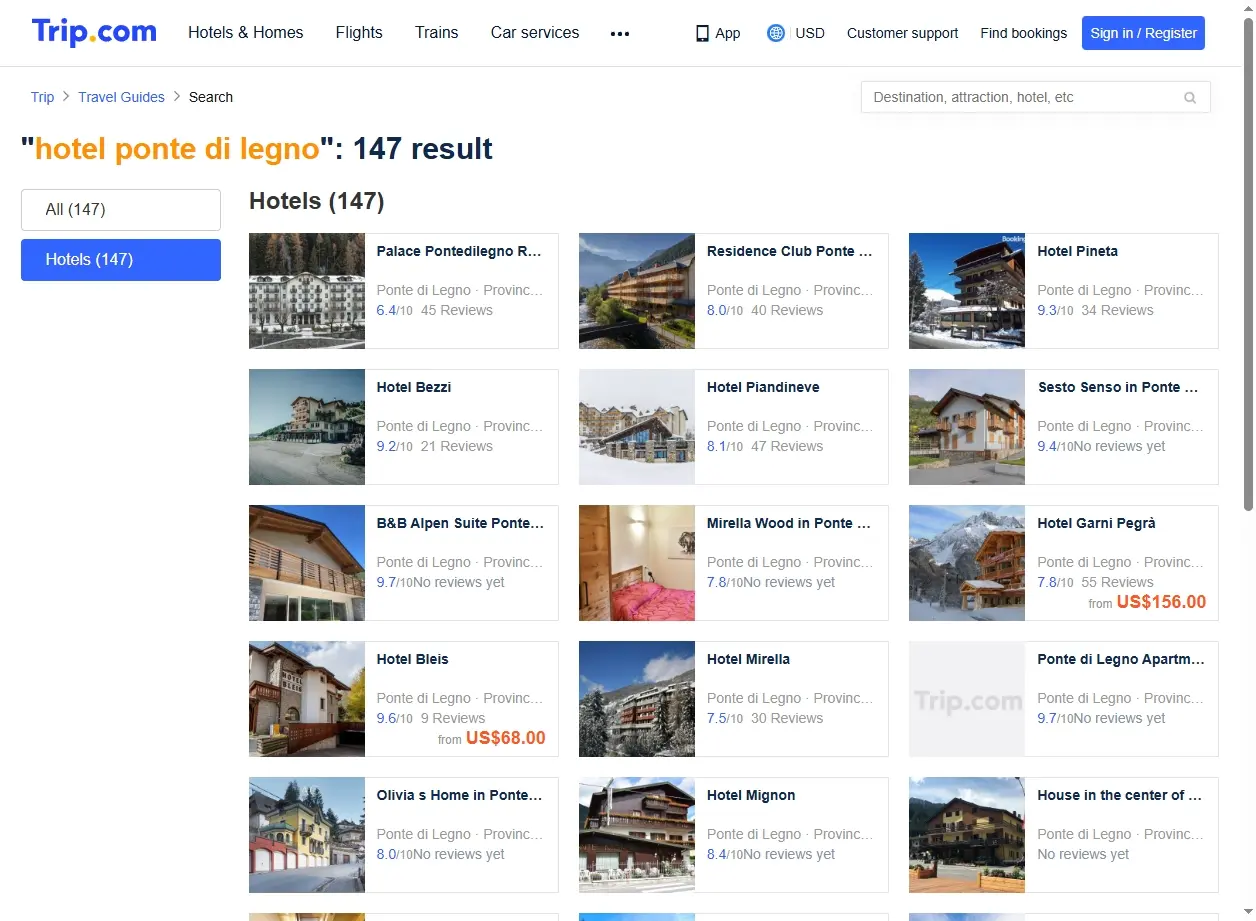The width and height of the screenshot is (1256, 921).
Task: Select the All (147) filter tab
Action: click(x=121, y=210)
